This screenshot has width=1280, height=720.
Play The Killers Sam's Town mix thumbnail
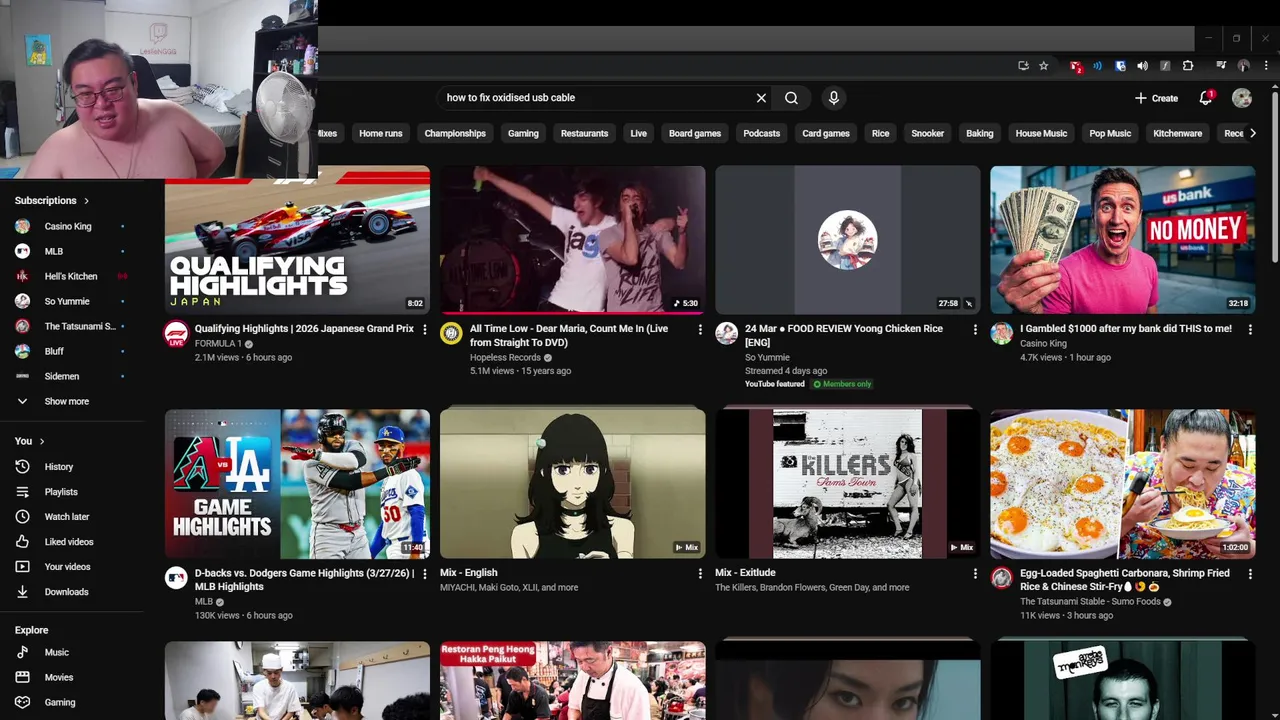coord(847,484)
